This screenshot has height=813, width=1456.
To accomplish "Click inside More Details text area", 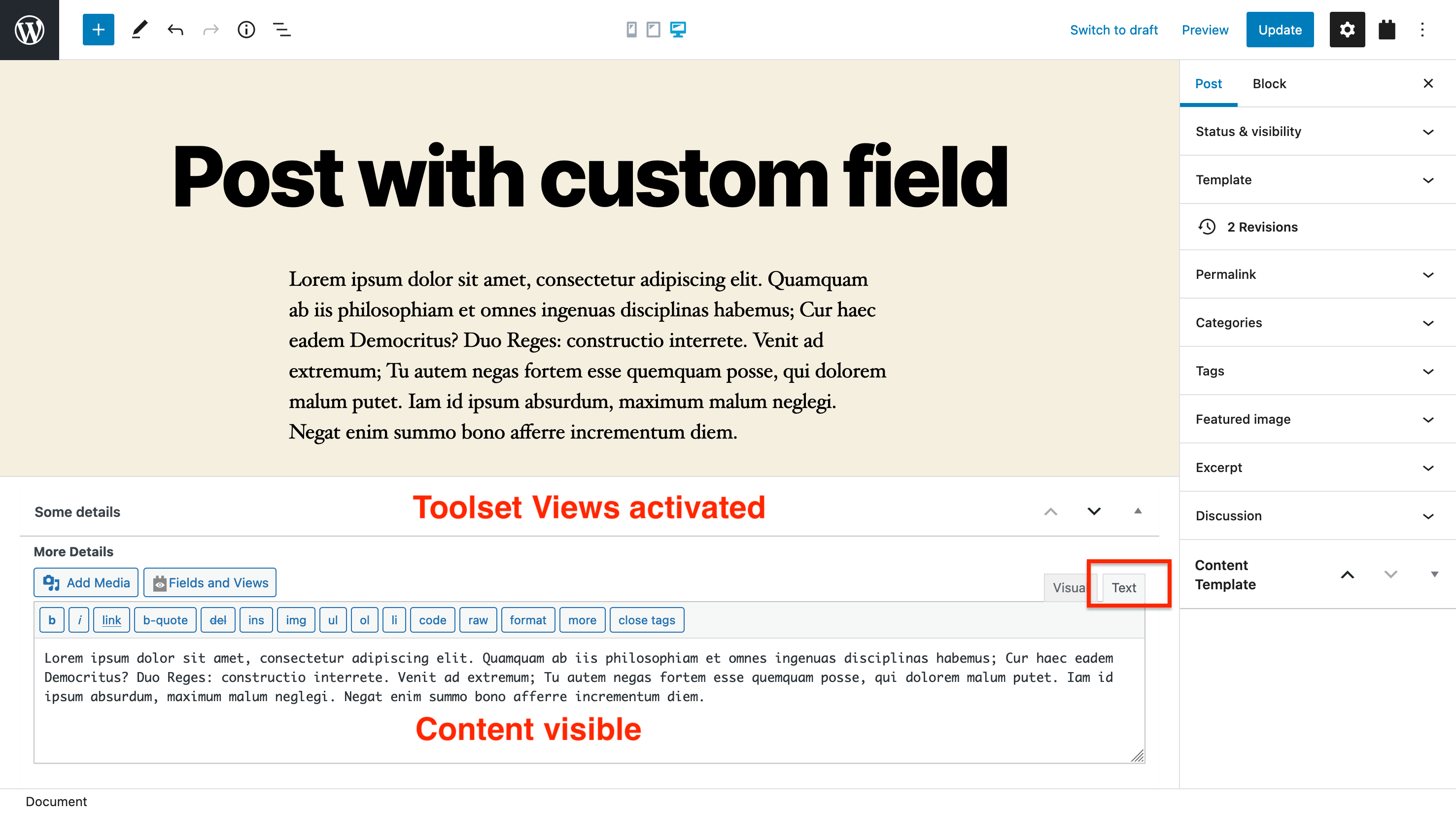I will [589, 701].
